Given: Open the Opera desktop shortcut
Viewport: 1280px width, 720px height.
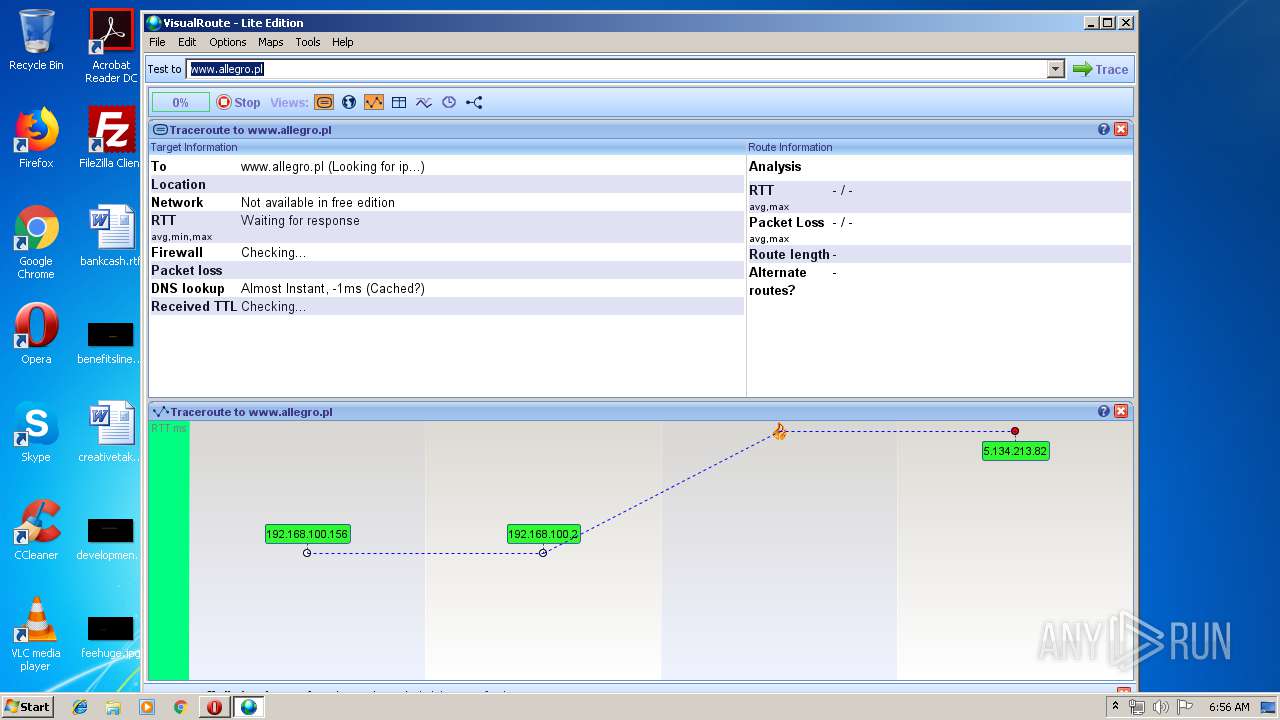Looking at the screenshot, I should point(36,334).
